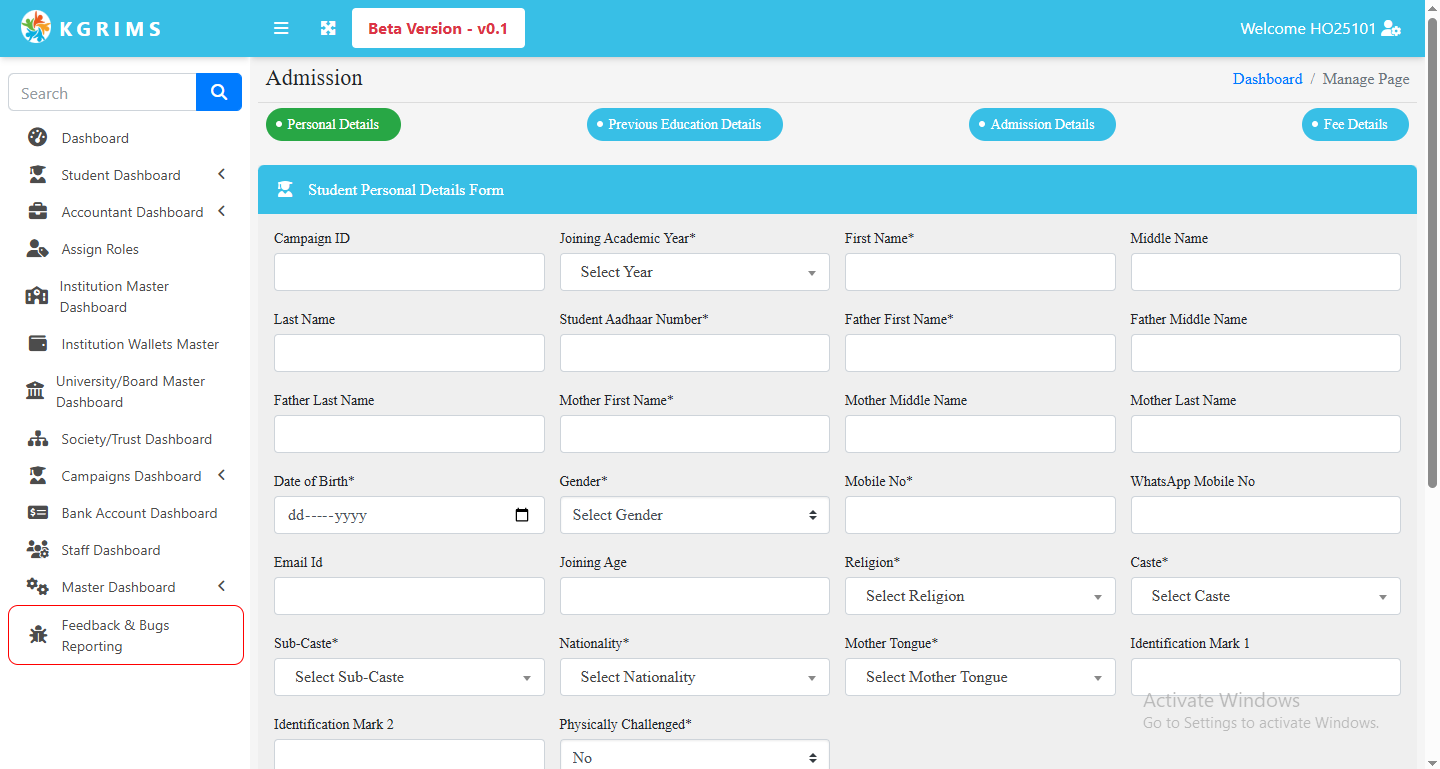This screenshot has height=769, width=1440.
Task: Click the blue search magnifier button
Action: (x=219, y=92)
